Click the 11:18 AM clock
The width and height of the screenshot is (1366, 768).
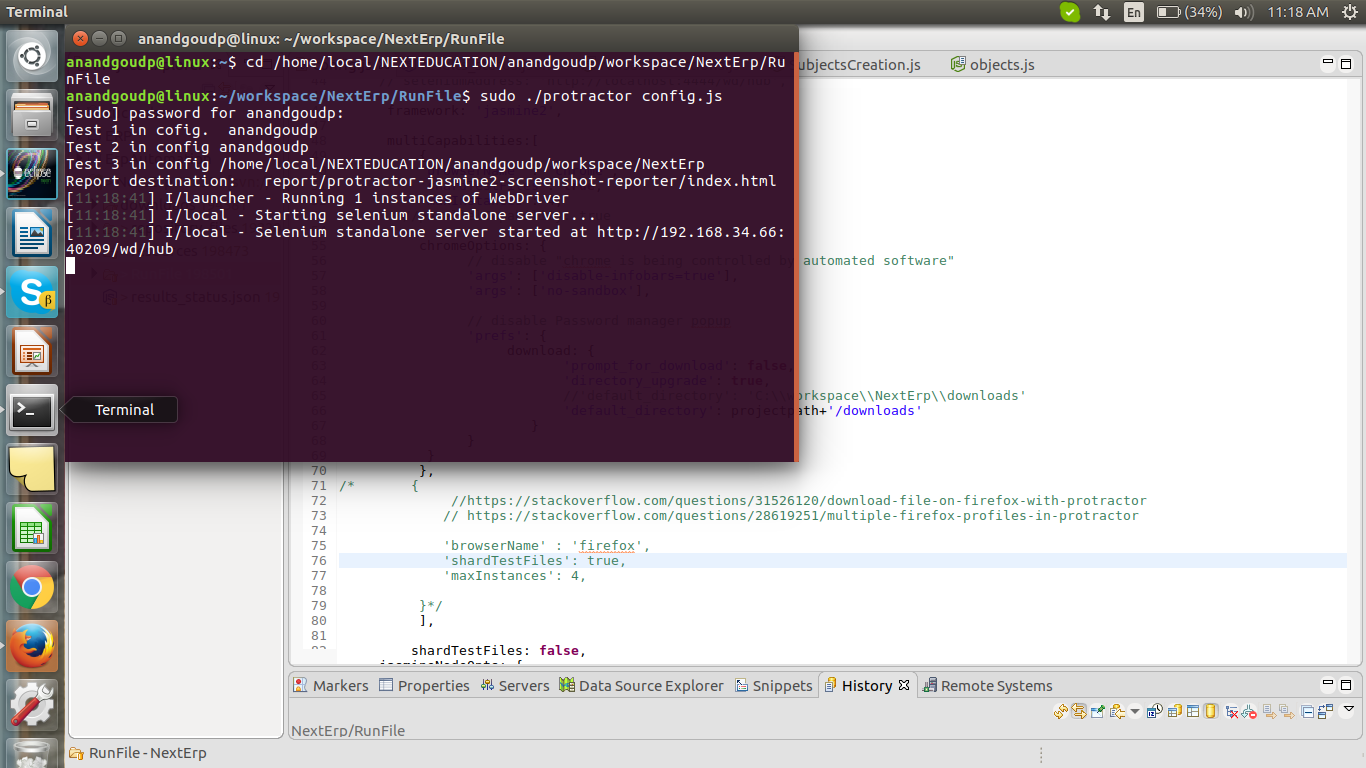click(1297, 12)
